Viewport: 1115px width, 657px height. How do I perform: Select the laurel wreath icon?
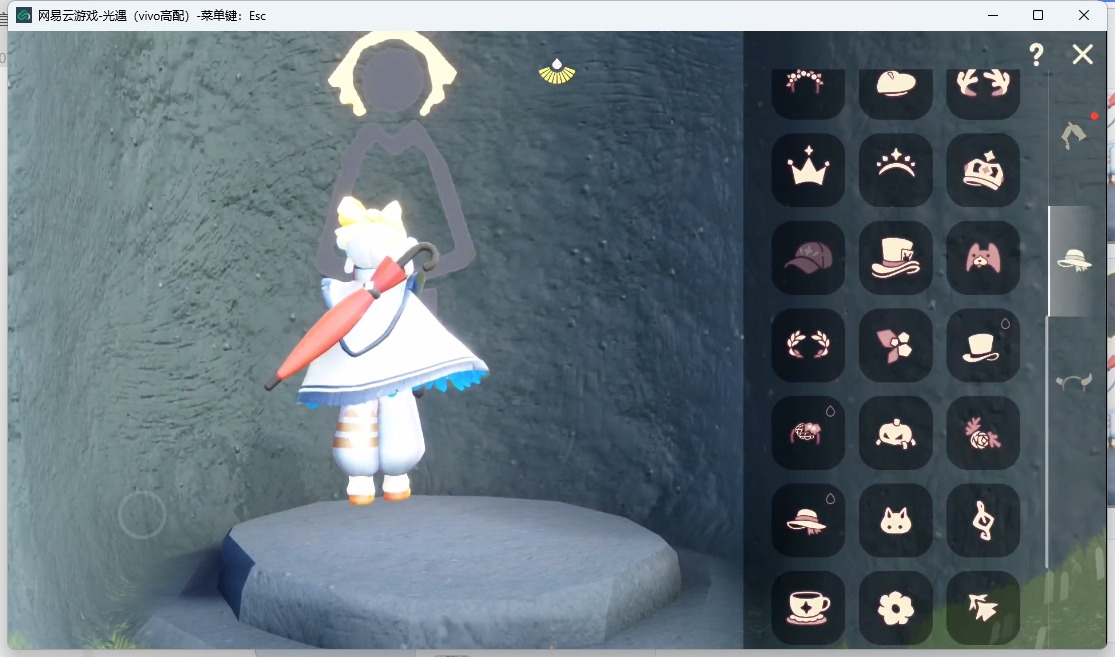pyautogui.click(x=808, y=345)
